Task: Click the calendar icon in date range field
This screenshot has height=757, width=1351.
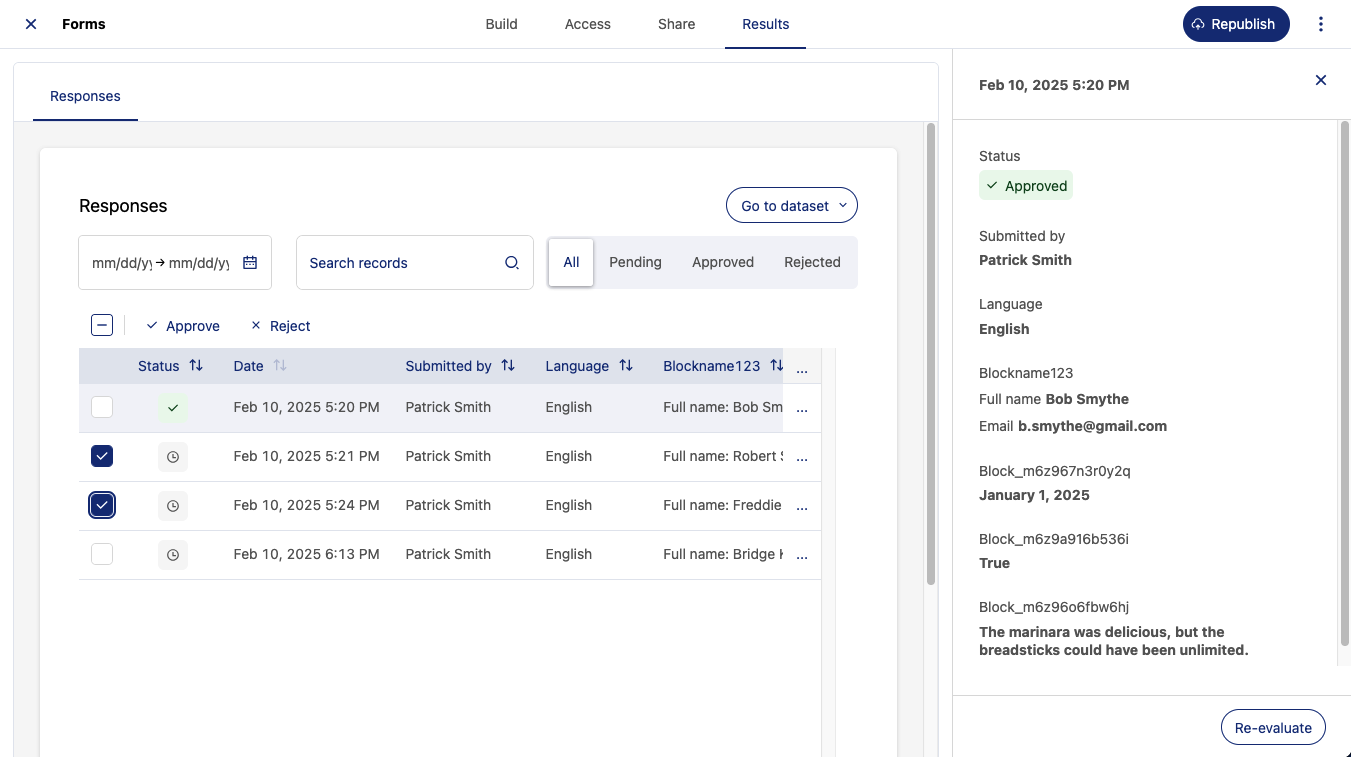Action: 250,263
